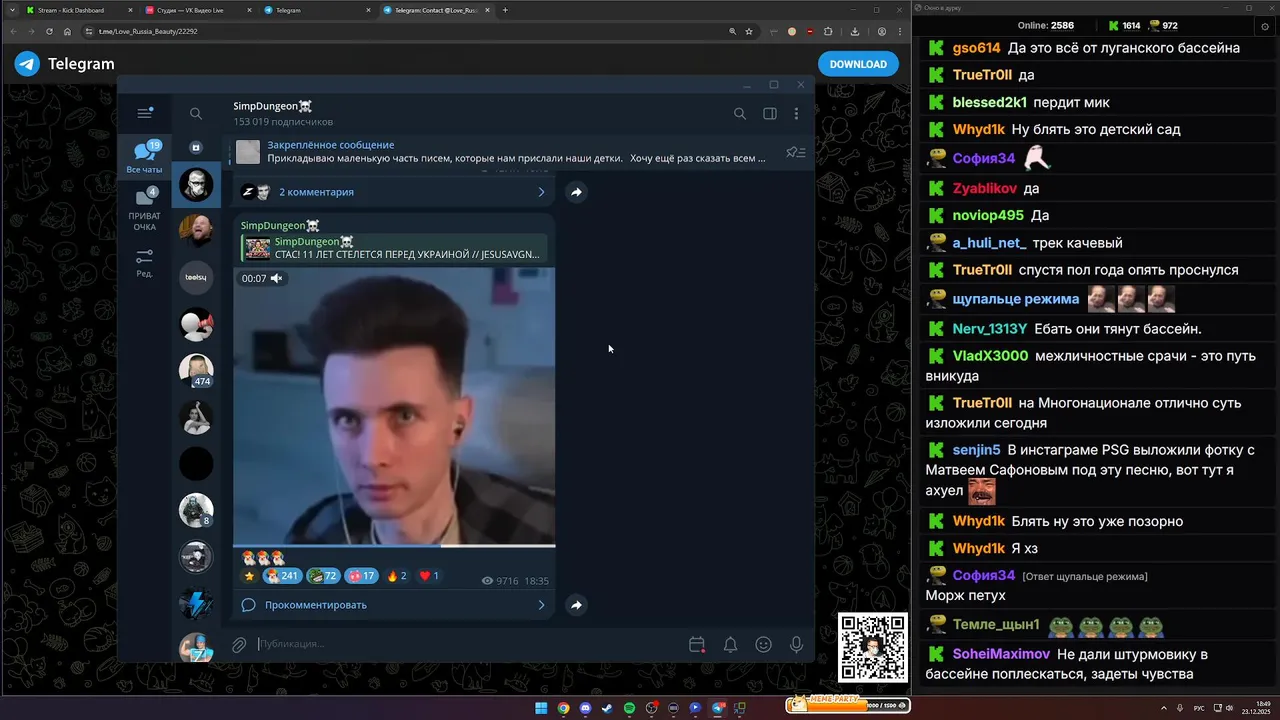The image size is (1280, 720).
Task: Open a new browser tab
Action: (505, 10)
